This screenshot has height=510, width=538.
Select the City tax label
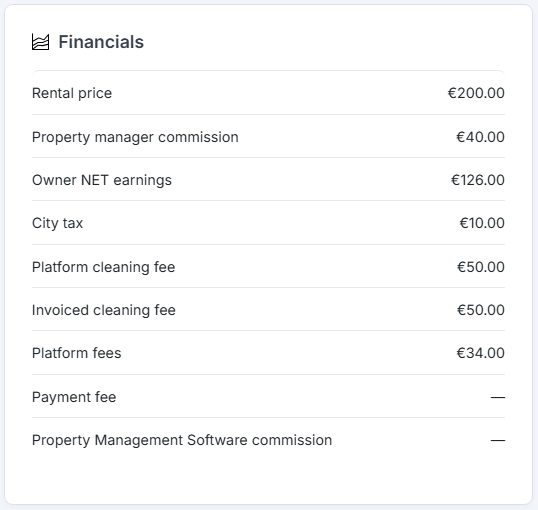pos(58,223)
